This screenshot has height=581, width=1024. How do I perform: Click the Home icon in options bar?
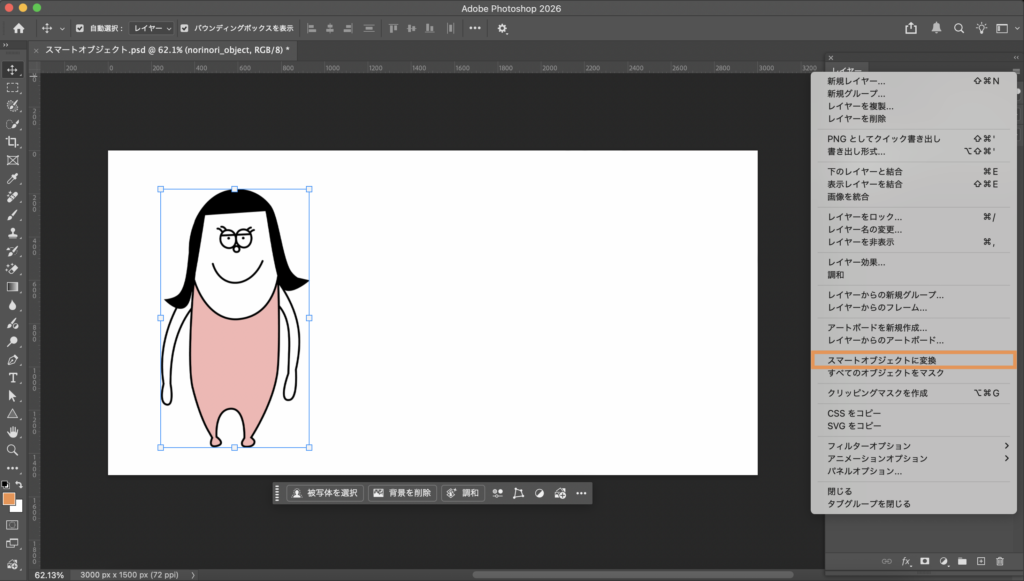click(x=18, y=28)
